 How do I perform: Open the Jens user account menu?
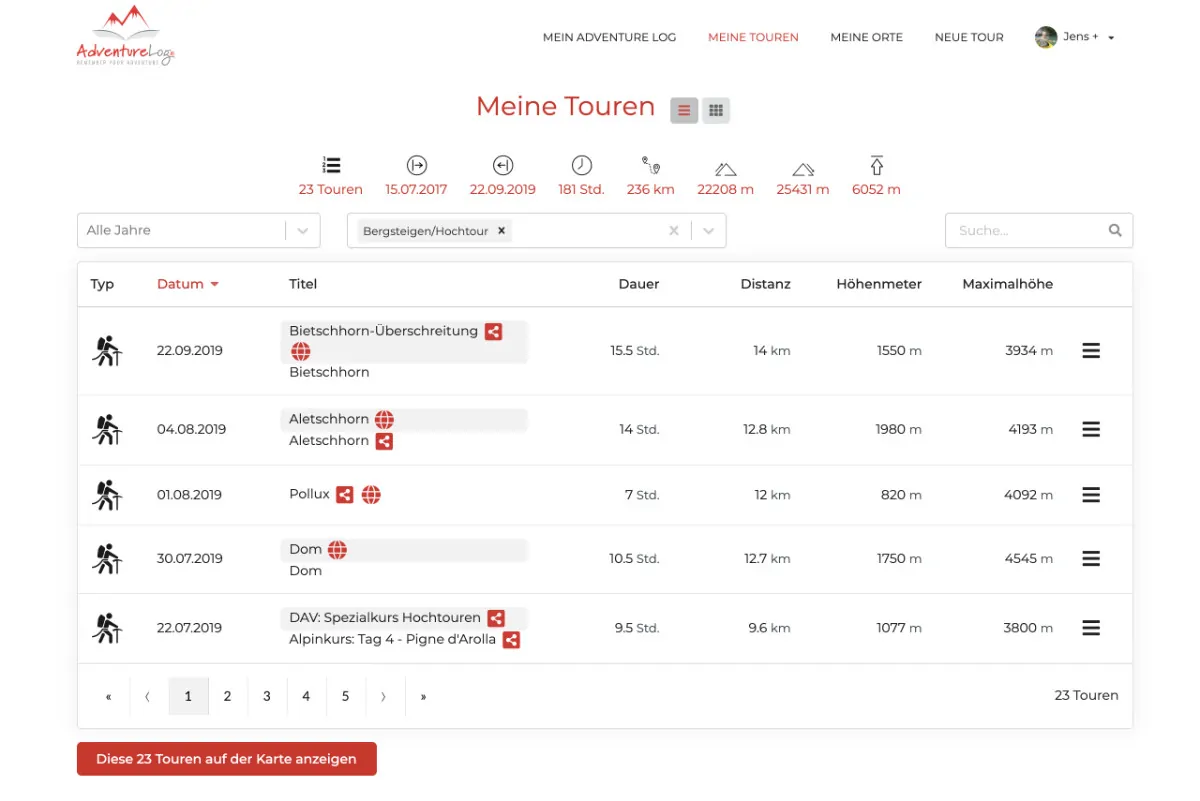coord(1075,37)
